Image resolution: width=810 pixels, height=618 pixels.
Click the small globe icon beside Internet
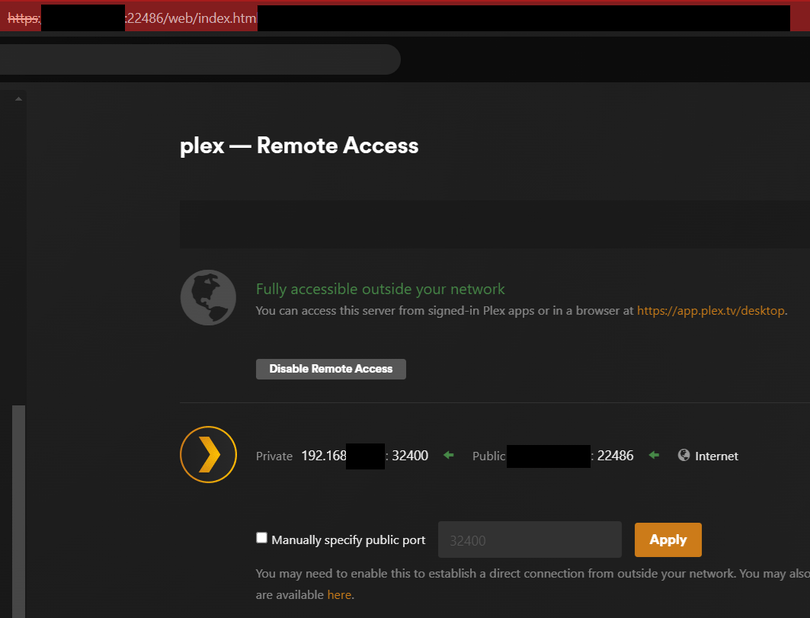pos(683,455)
